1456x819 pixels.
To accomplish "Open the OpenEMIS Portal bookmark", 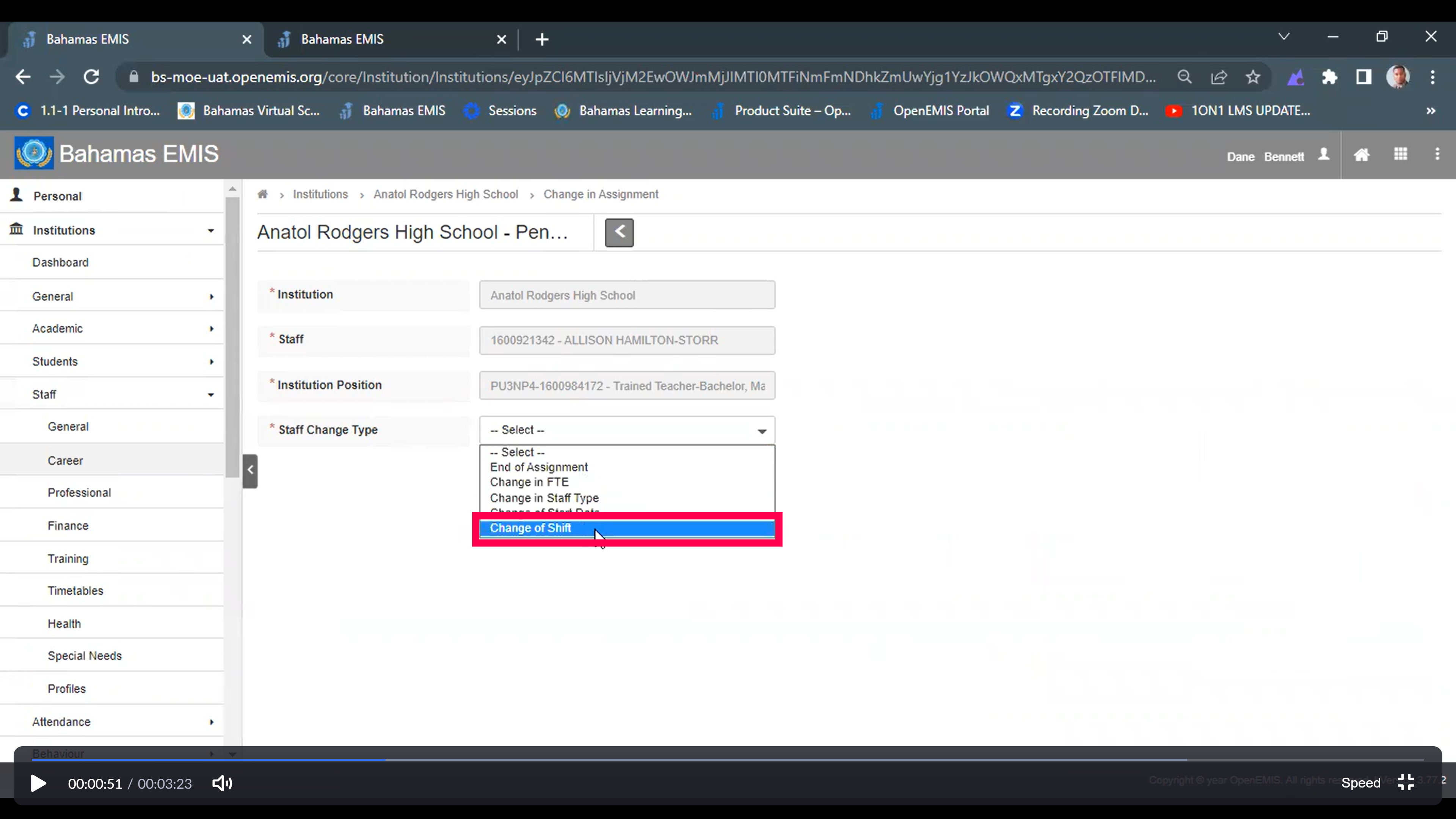I will point(929,111).
